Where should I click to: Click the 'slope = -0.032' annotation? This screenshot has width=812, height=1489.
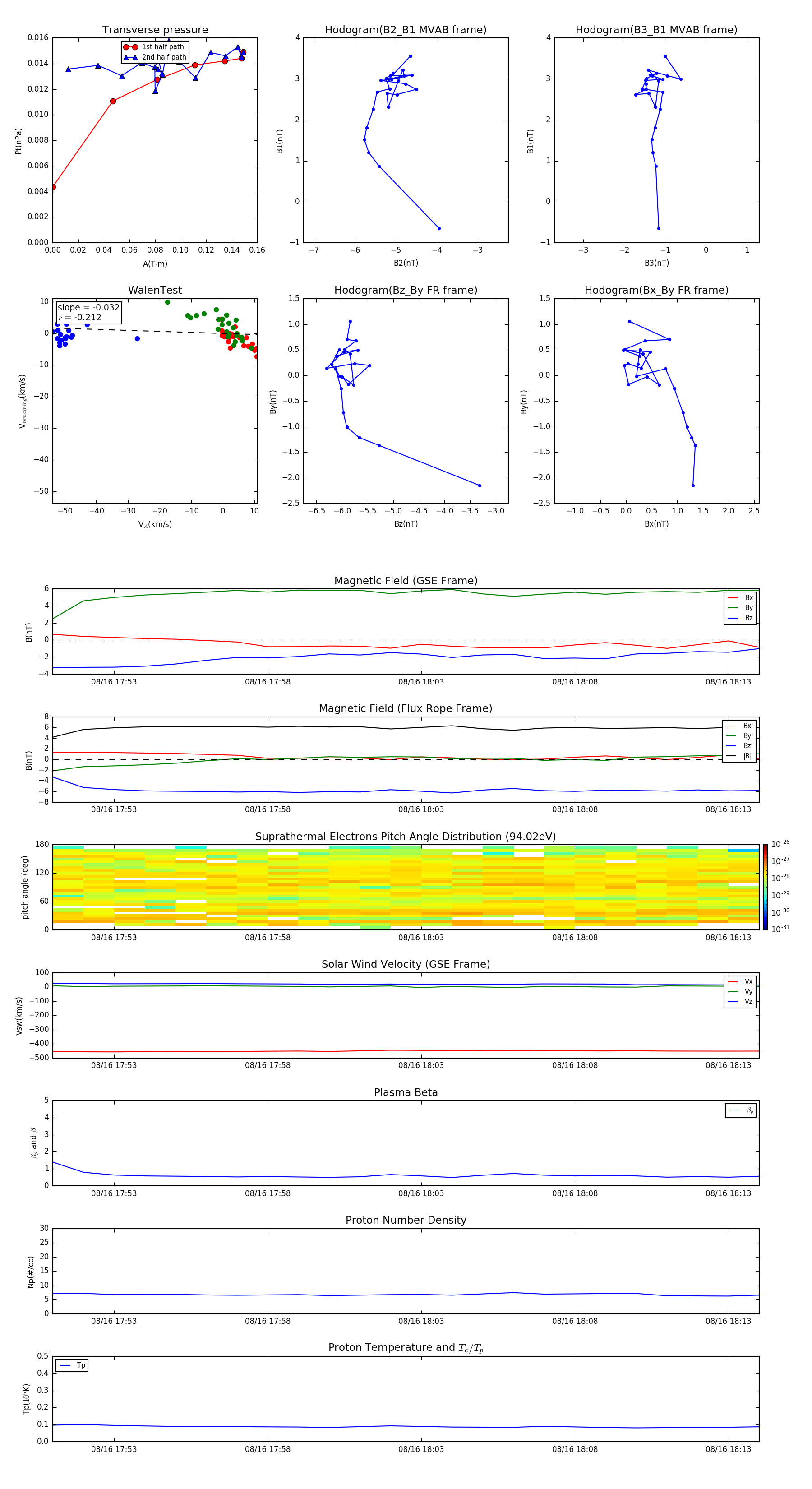pyautogui.click(x=88, y=308)
